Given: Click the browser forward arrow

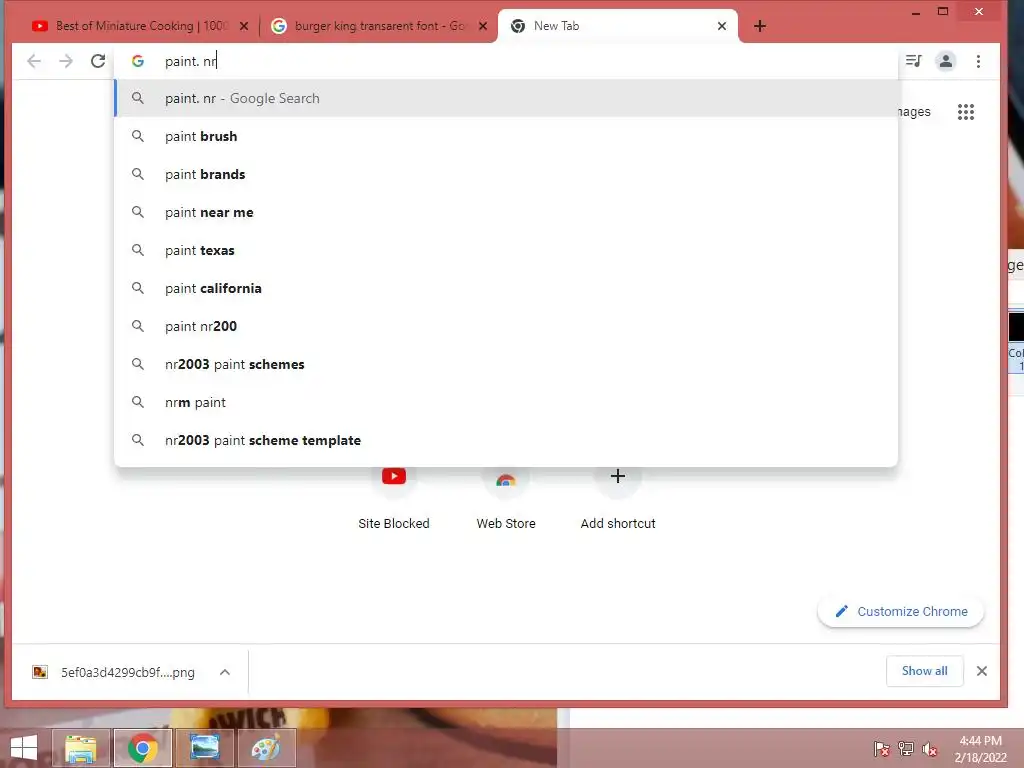Looking at the screenshot, I should click(x=66, y=61).
